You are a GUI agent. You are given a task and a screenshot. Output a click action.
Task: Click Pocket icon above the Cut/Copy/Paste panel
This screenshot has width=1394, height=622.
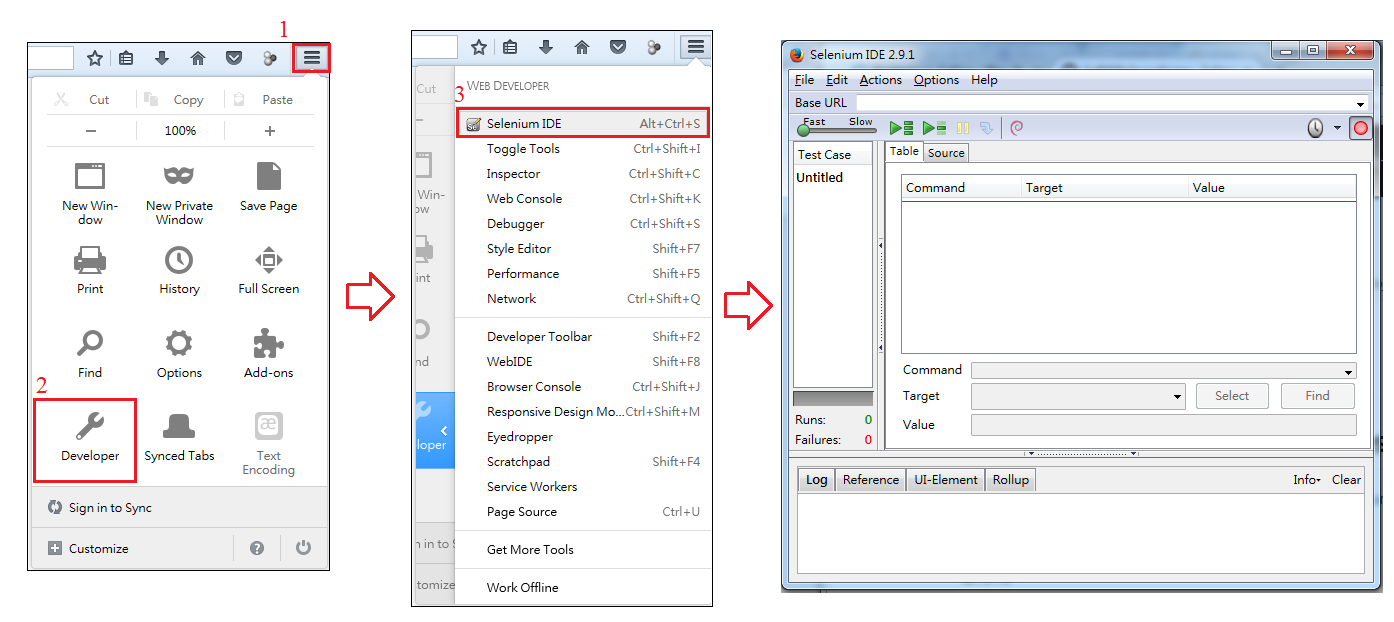point(234,58)
